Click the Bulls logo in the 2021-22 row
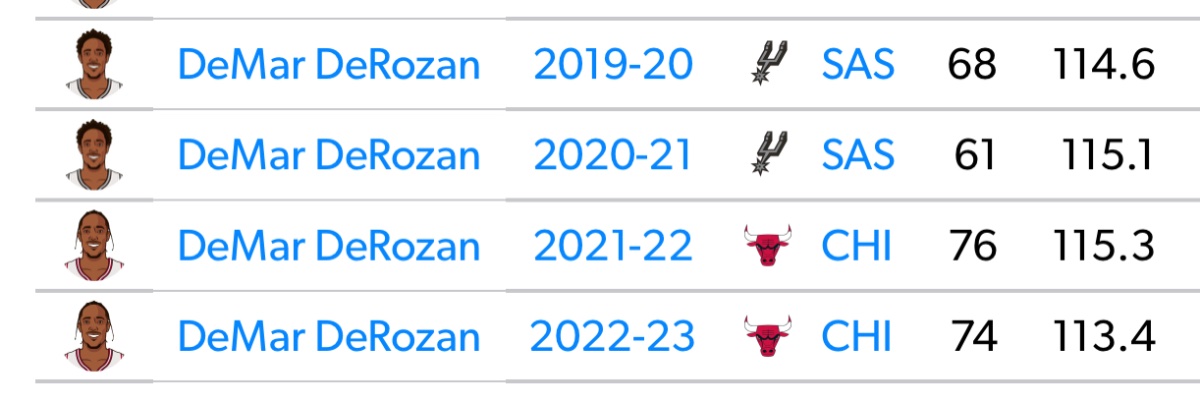Screen dimensions: 1200x403 coord(768,246)
